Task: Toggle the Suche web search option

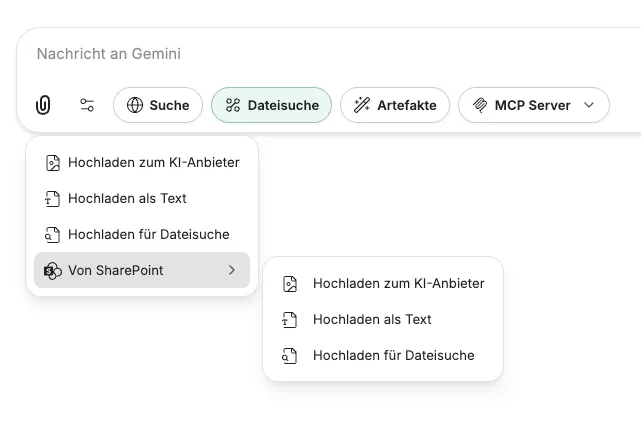Action: click(x=158, y=105)
